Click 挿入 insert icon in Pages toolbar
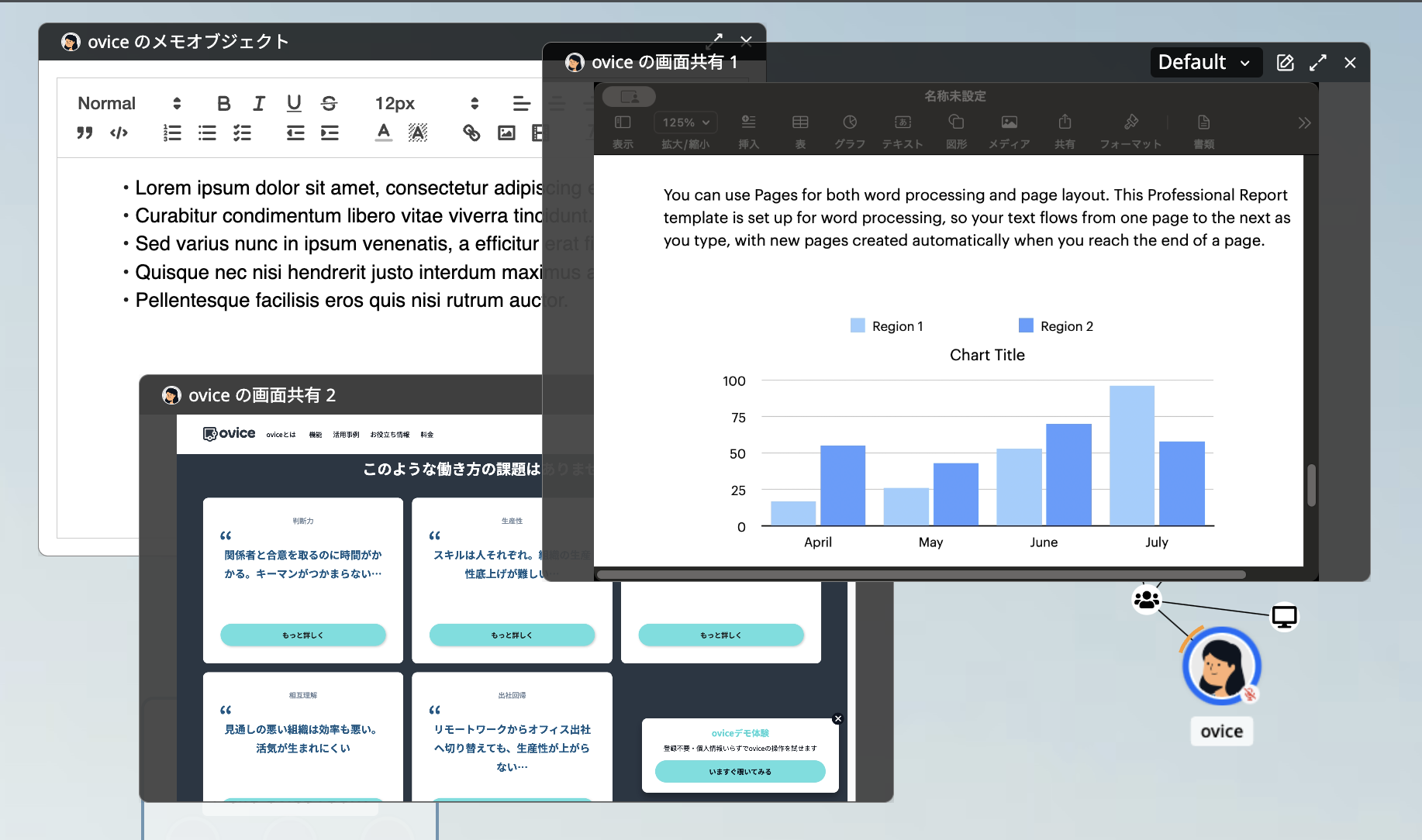The image size is (1422, 840). pyautogui.click(x=748, y=122)
